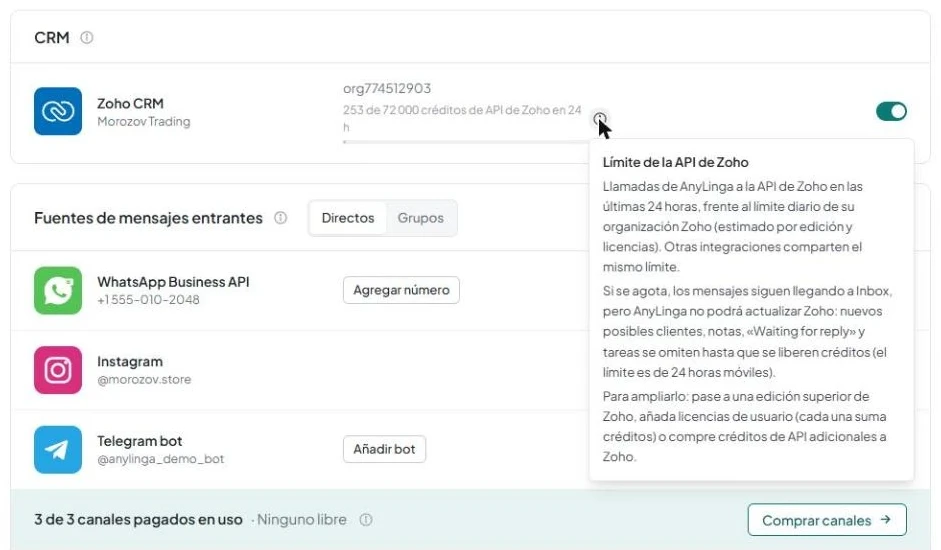Click the Zoho CRM logo icon
941x550 pixels.
pyautogui.click(x=58, y=111)
